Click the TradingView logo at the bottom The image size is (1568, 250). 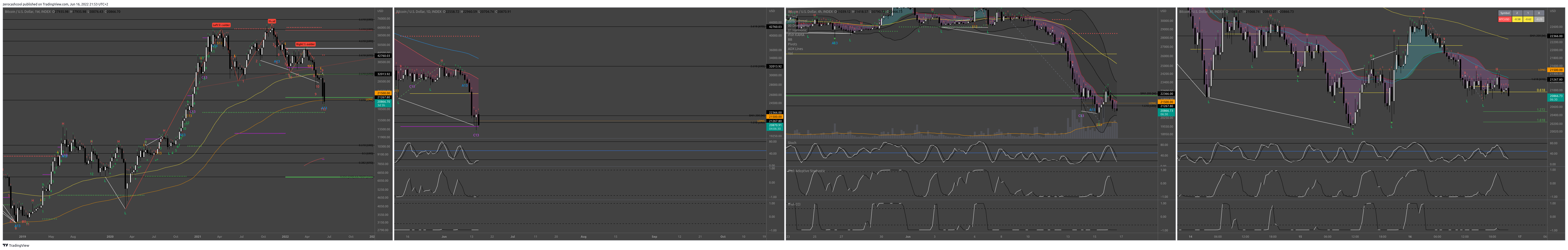tap(15, 246)
